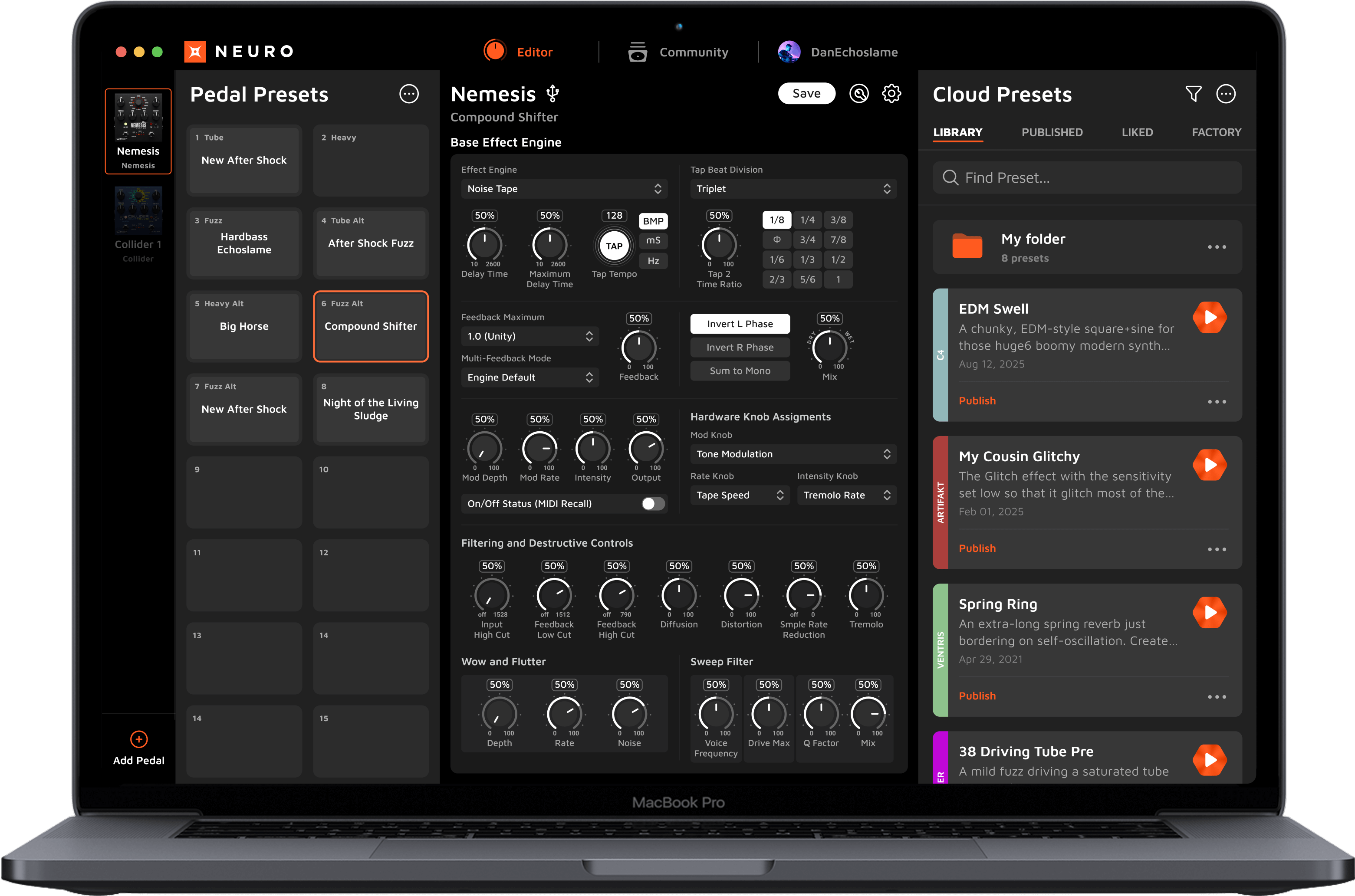Click the Community tab icon
Viewport: 1355px width, 896px height.
(x=637, y=52)
